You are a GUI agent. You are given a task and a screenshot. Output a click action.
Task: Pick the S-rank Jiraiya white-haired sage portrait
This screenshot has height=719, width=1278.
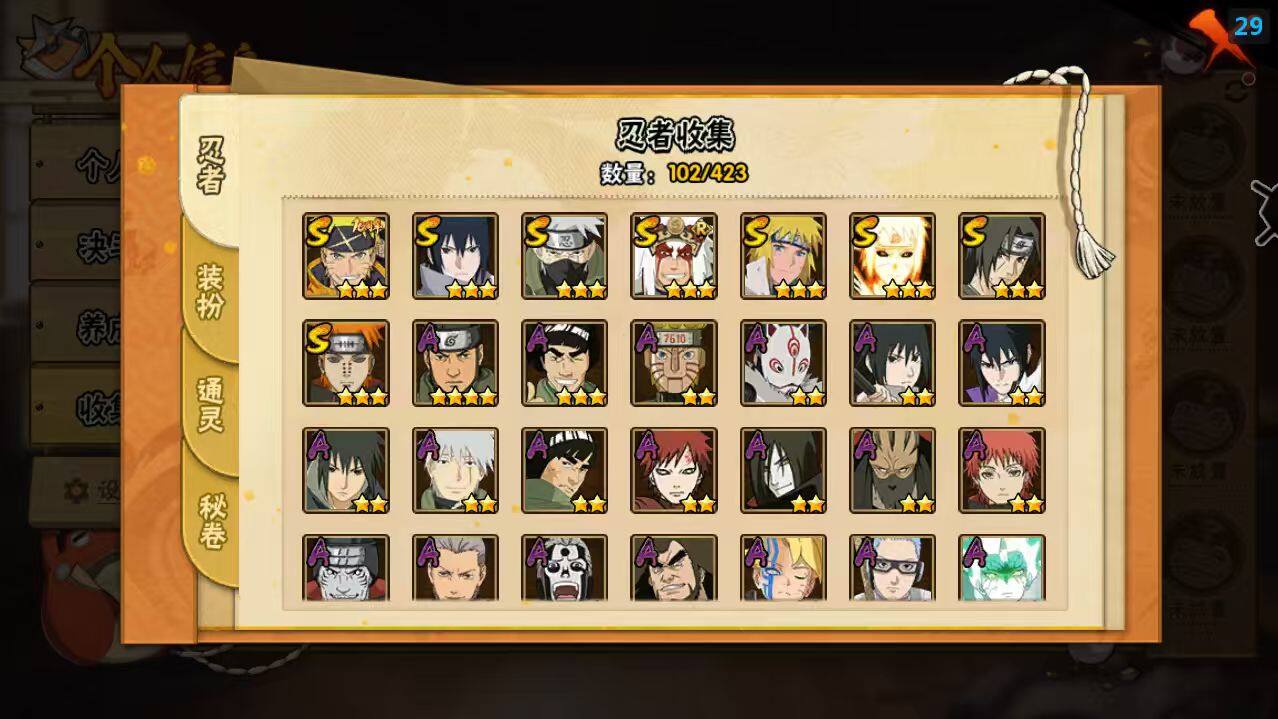(x=674, y=256)
